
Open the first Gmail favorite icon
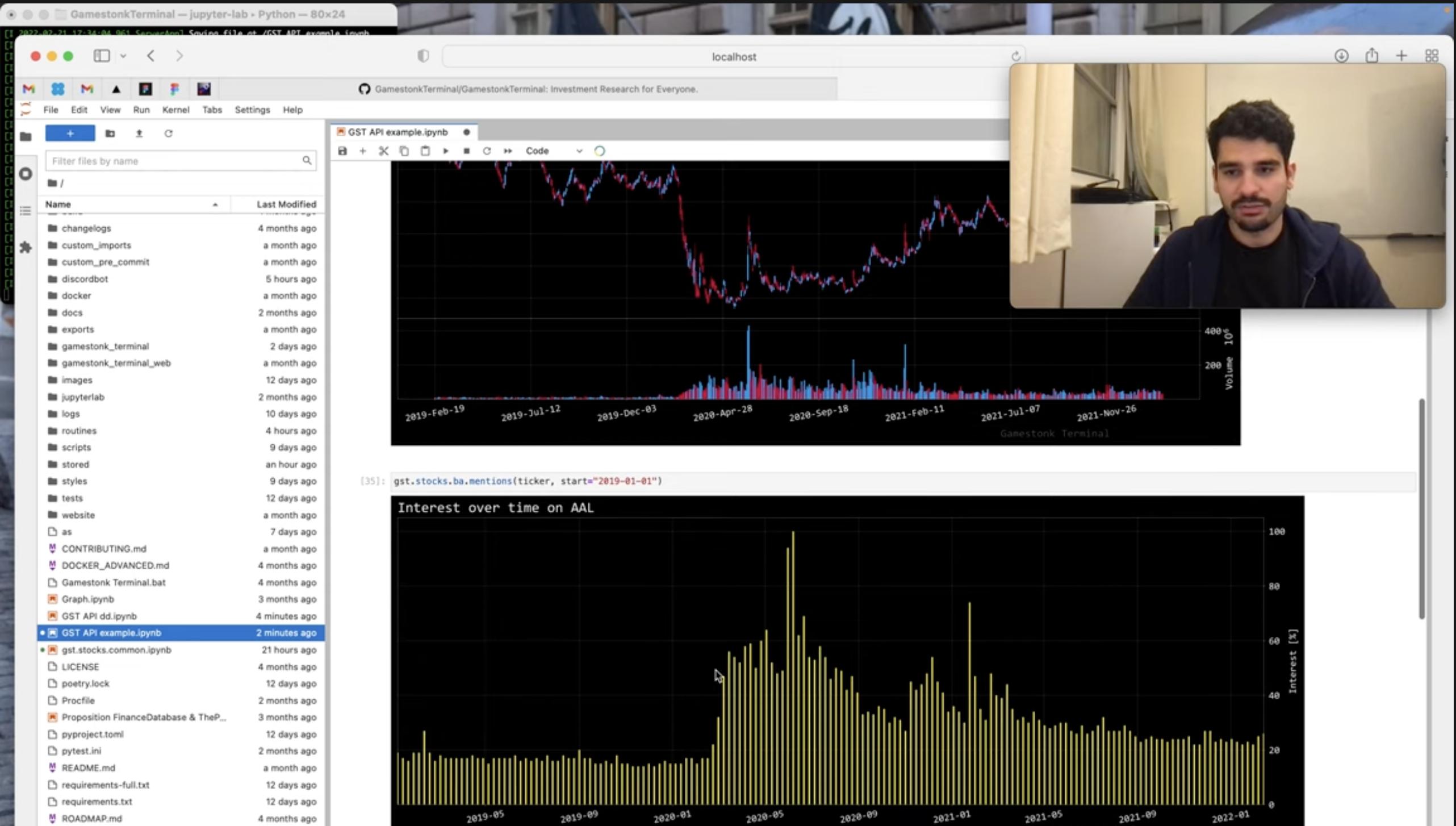[x=28, y=89]
